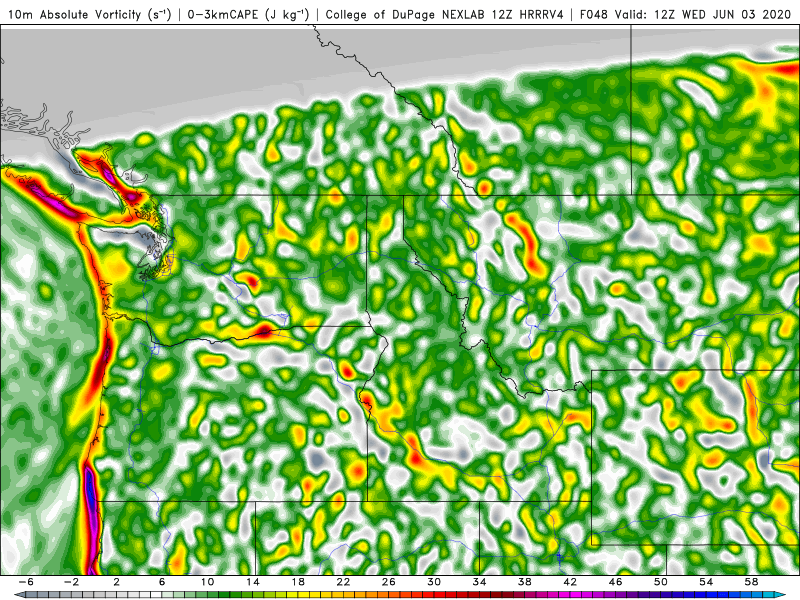Click the '46' color scale label
Viewport: 800px width, 600px height.
[x=616, y=582]
